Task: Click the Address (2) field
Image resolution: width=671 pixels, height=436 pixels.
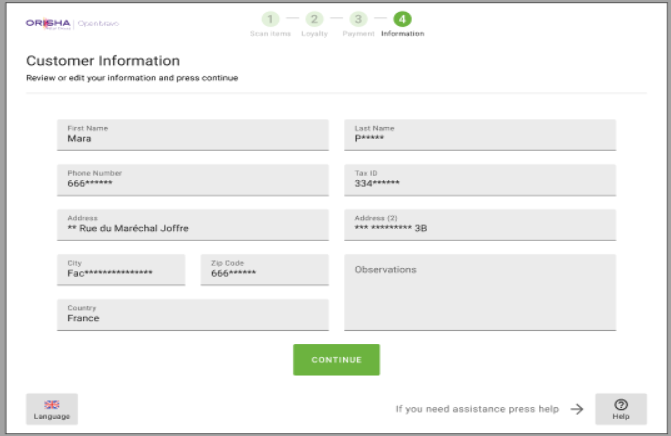Action: (480, 224)
